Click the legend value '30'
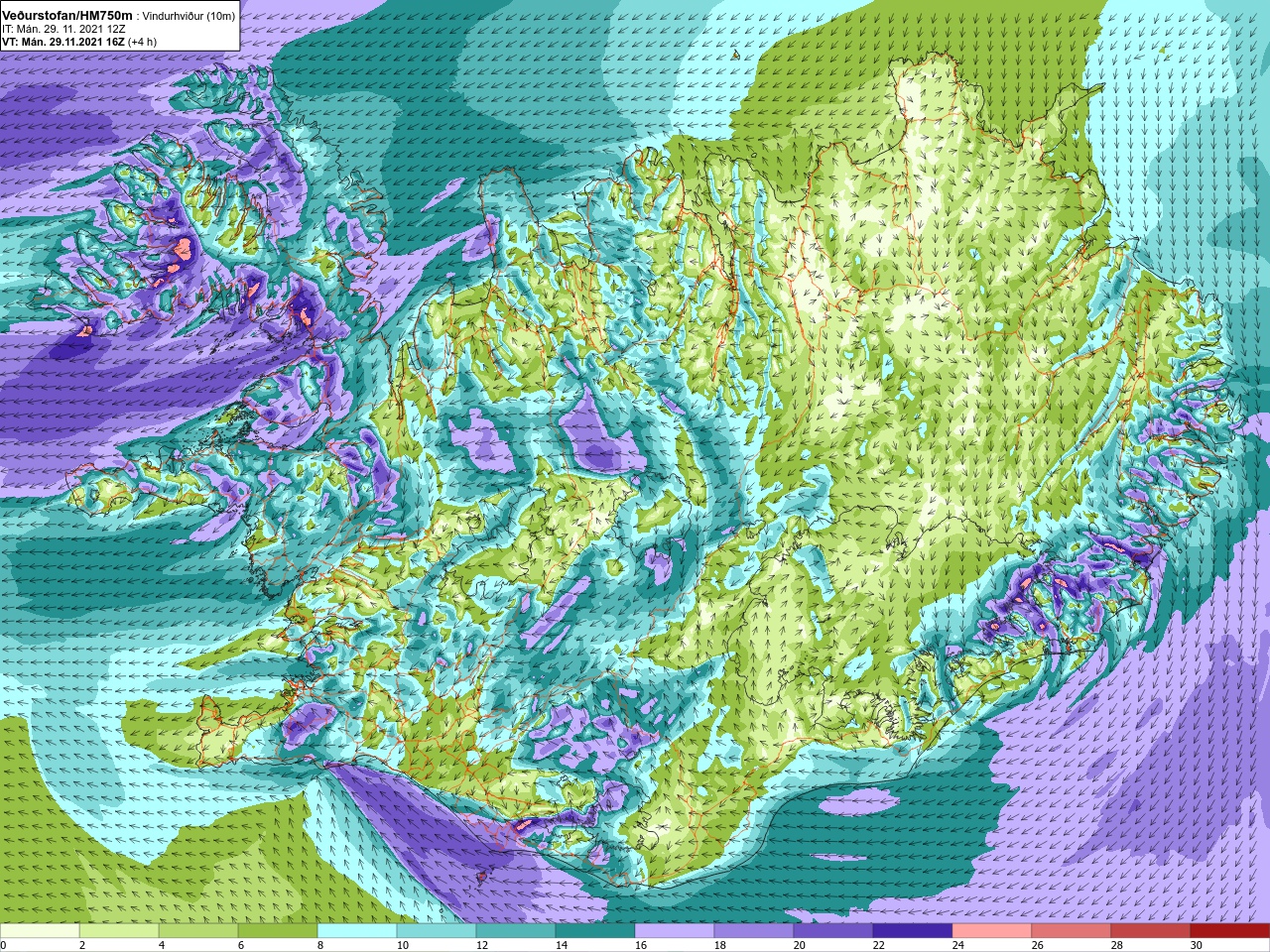 click(1197, 945)
